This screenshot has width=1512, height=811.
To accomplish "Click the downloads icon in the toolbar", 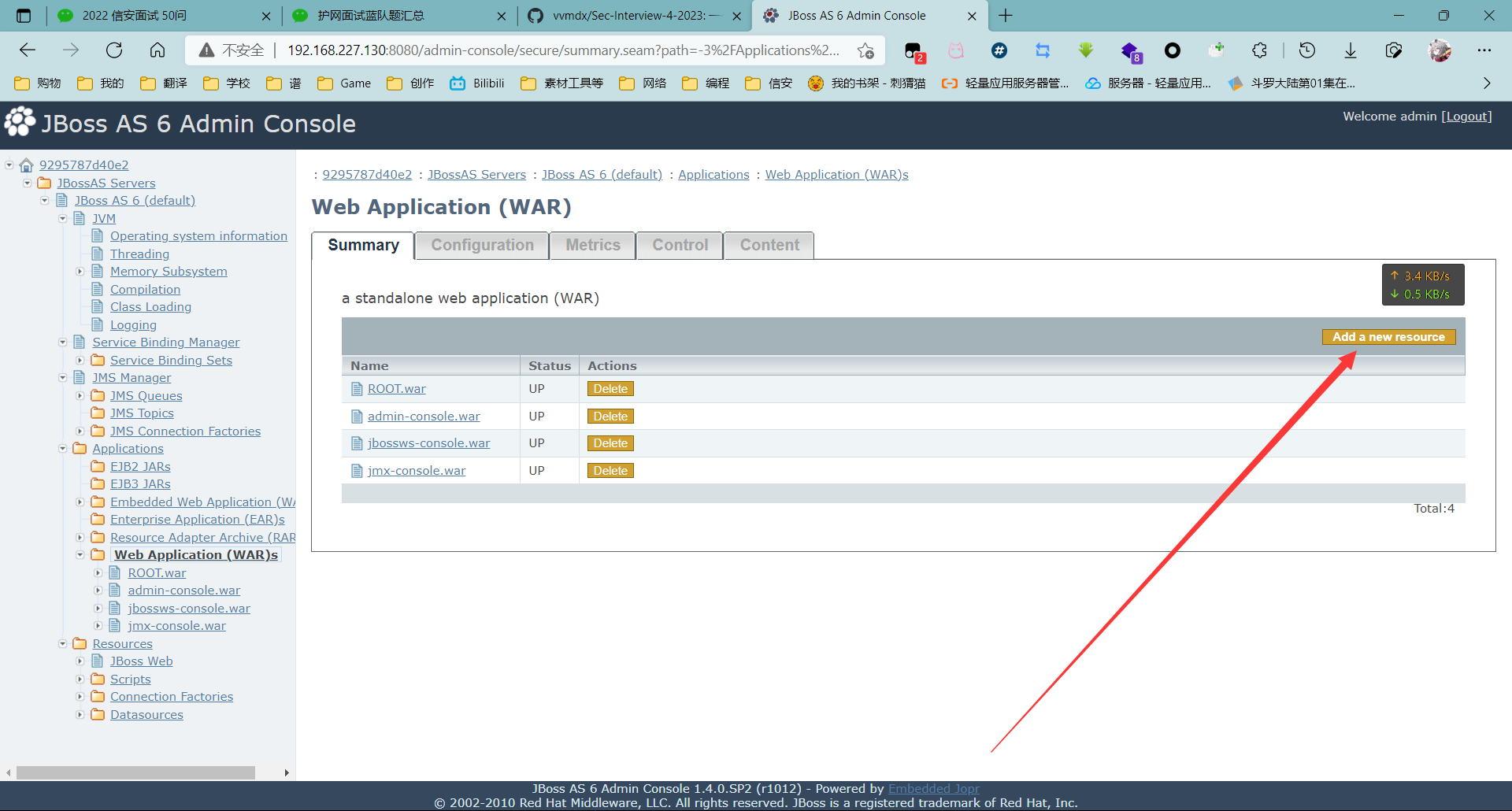I will tap(1351, 50).
